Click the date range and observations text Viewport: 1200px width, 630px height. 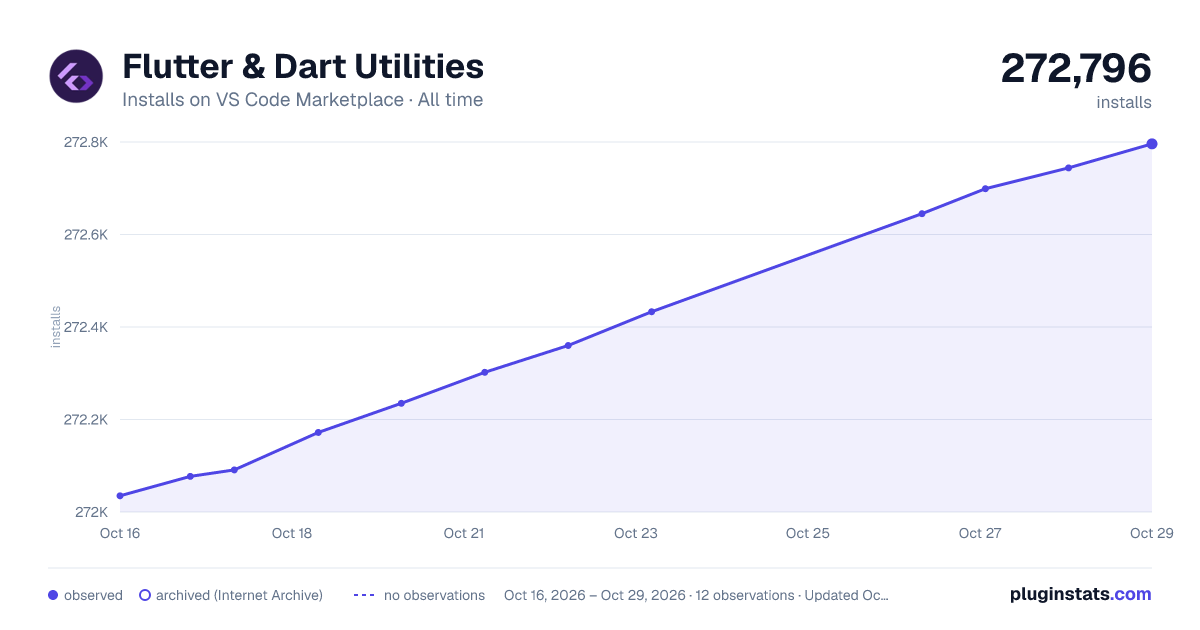point(696,595)
